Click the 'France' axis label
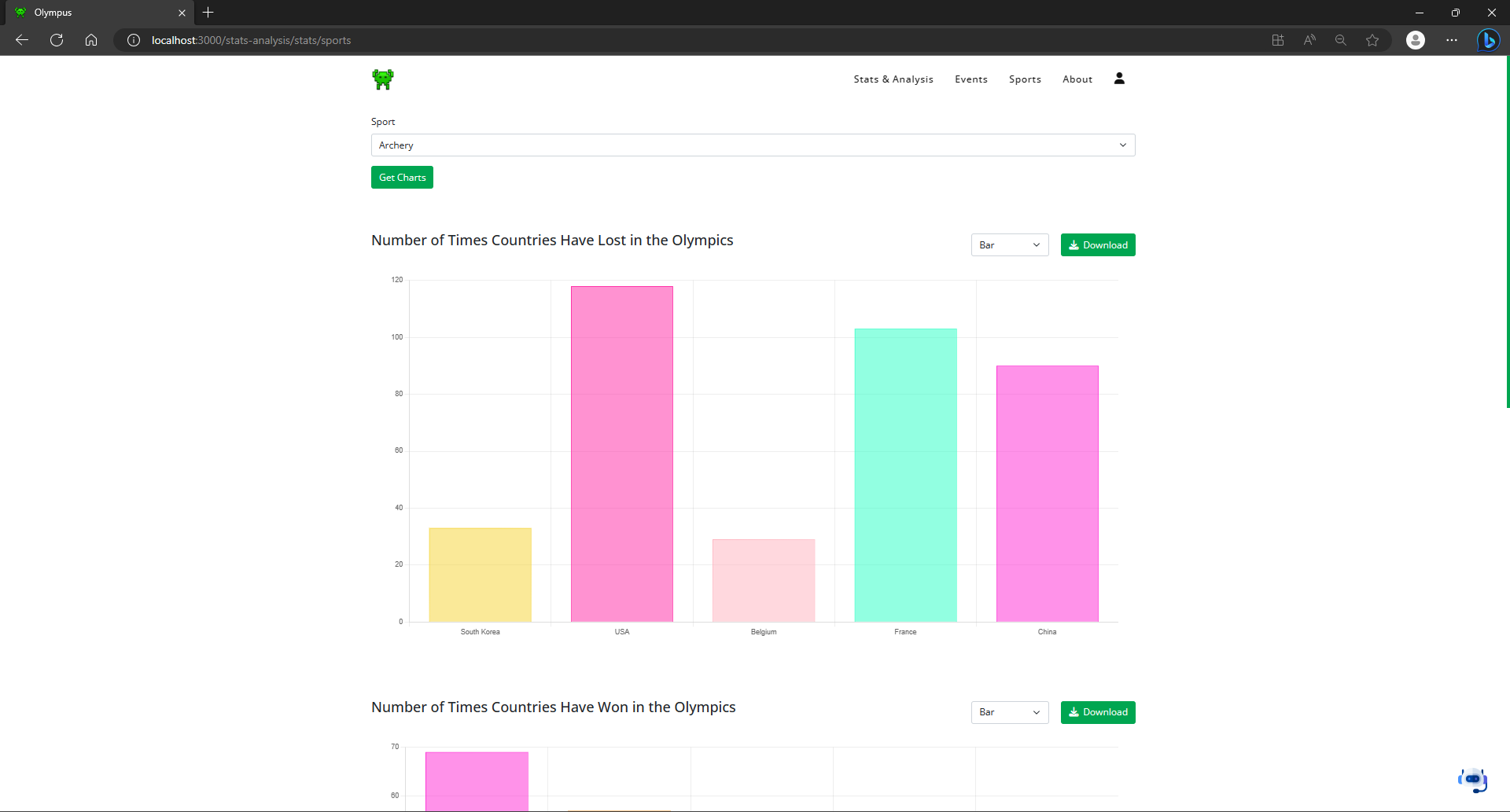1510x812 pixels. coord(905,632)
